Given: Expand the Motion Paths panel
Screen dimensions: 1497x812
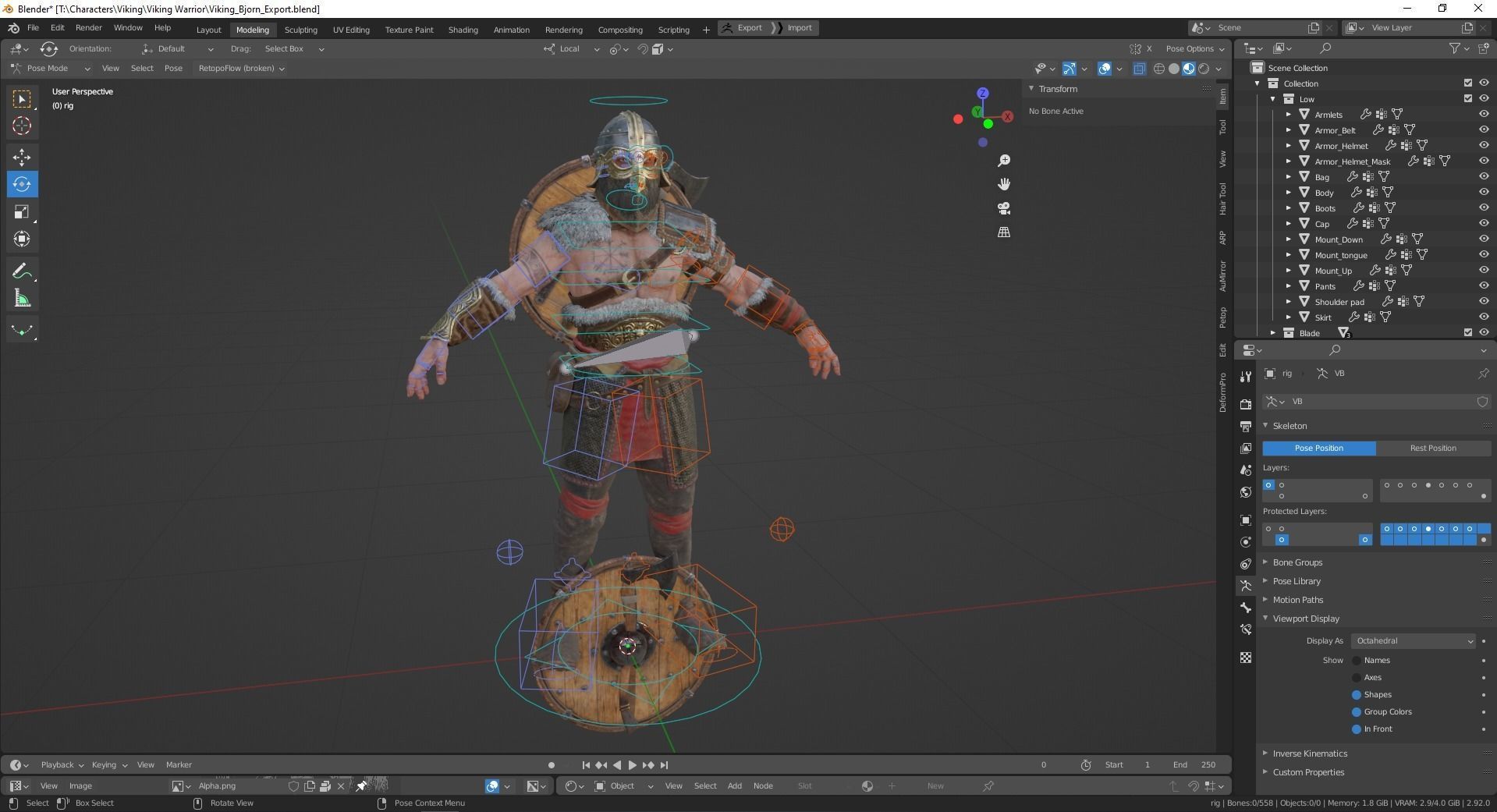Looking at the screenshot, I should point(1298,600).
